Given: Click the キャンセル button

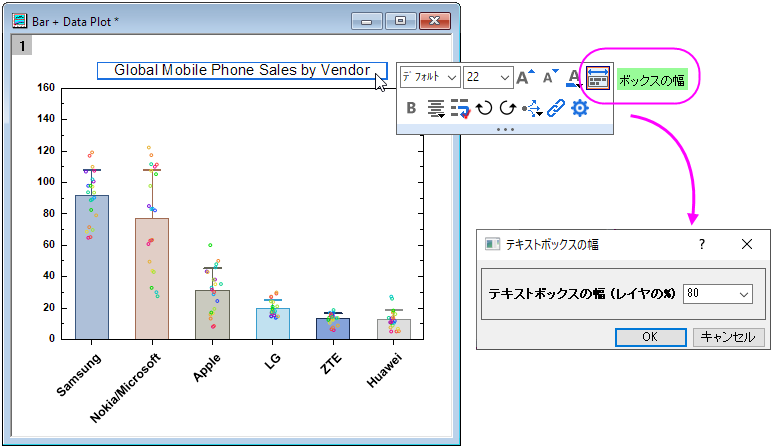Looking at the screenshot, I should pos(728,337).
